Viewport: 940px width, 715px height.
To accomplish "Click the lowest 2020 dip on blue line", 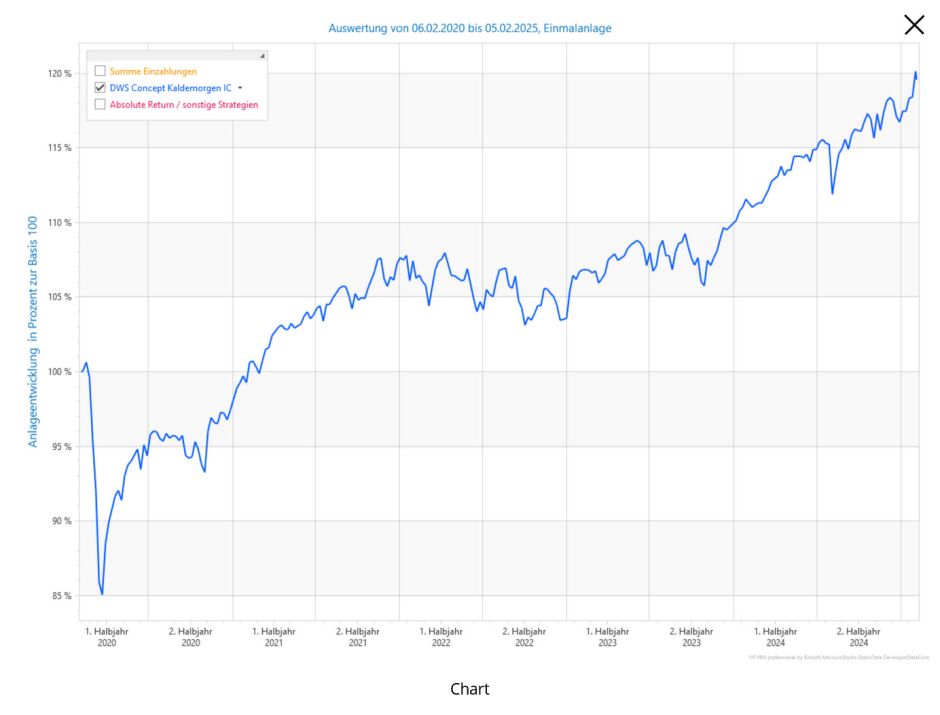I will coord(102,594).
